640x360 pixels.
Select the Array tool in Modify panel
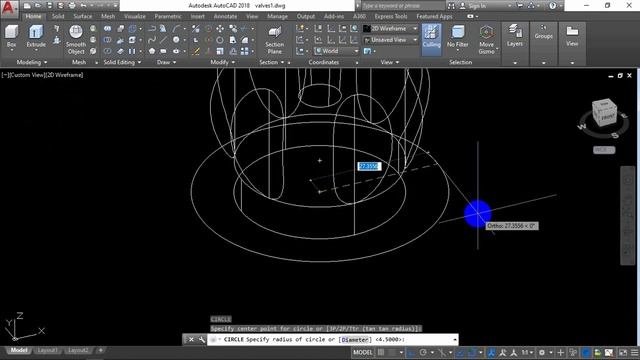tap(244, 51)
